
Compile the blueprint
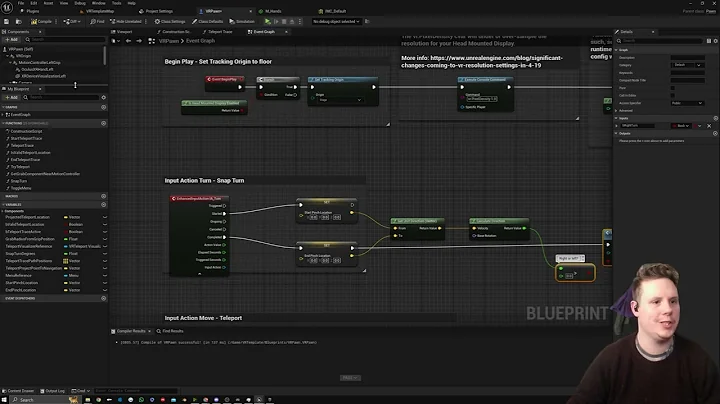tap(41, 22)
